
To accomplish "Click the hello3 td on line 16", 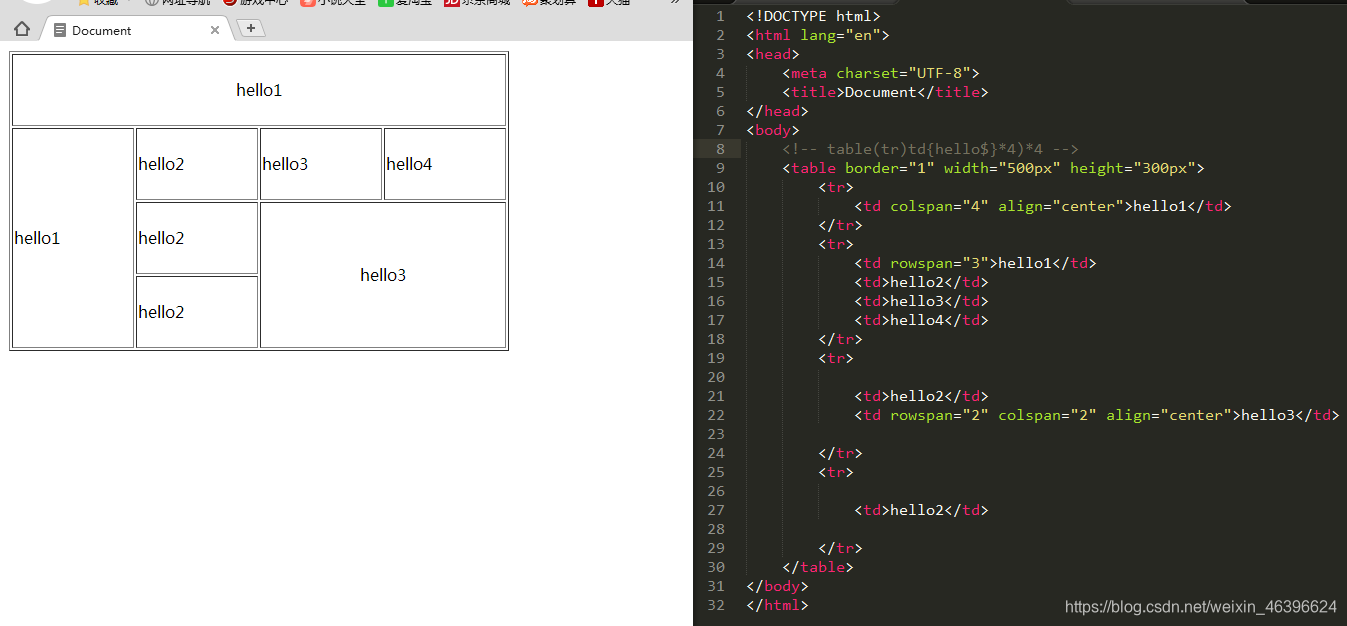I will tap(921, 301).
